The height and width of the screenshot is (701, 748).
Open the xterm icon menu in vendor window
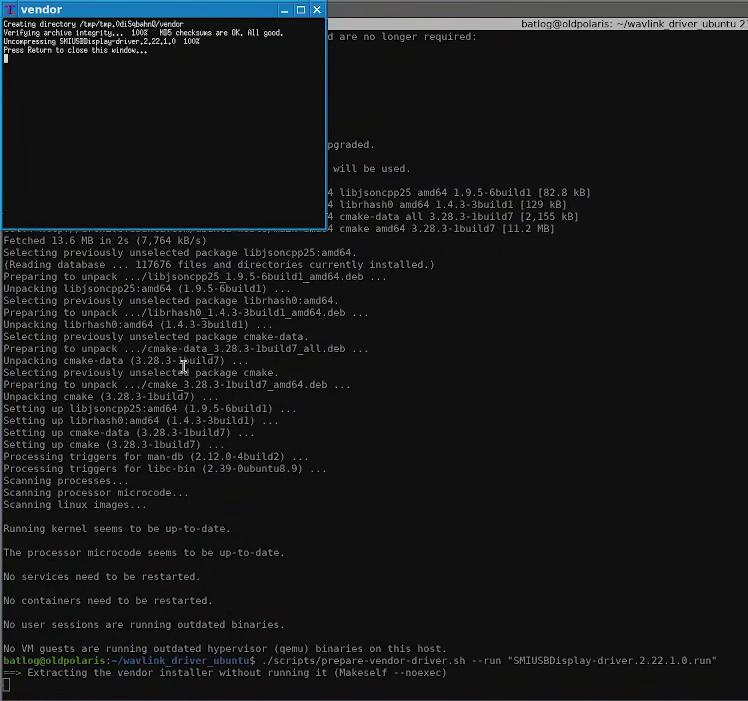(x=10, y=10)
